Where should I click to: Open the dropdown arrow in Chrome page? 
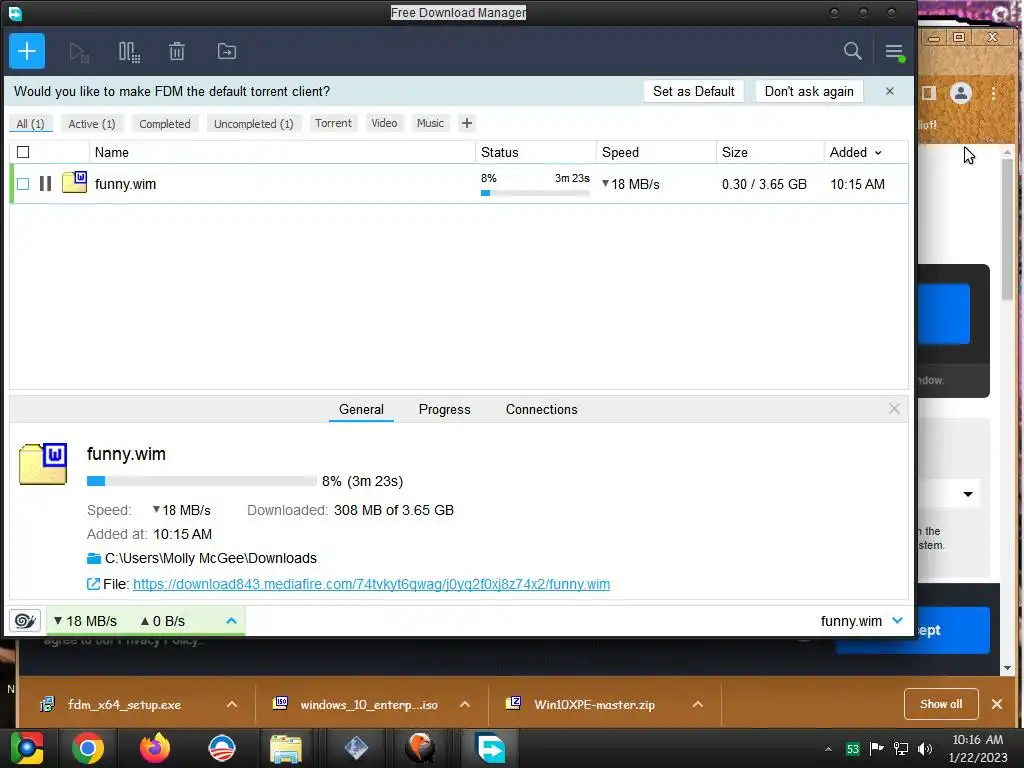coord(968,494)
